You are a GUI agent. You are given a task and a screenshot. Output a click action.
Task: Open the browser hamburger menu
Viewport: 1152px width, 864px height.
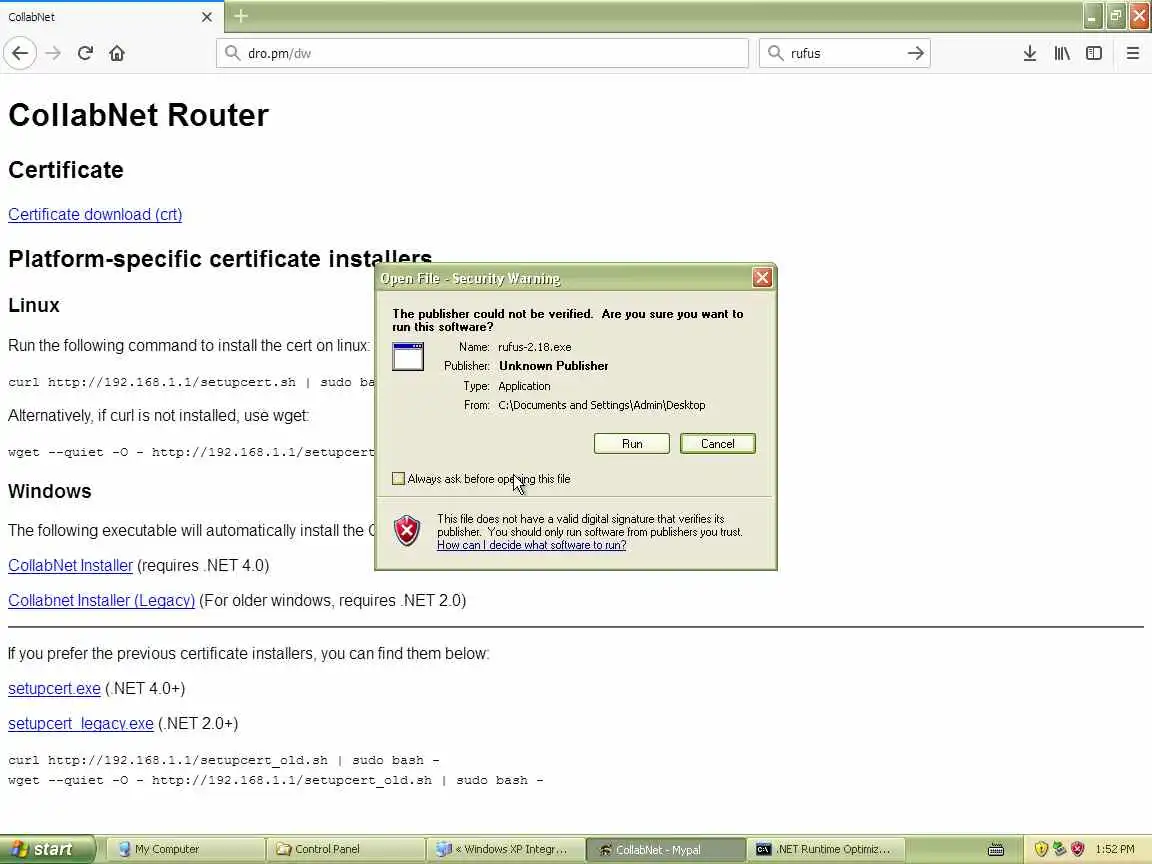1132,53
